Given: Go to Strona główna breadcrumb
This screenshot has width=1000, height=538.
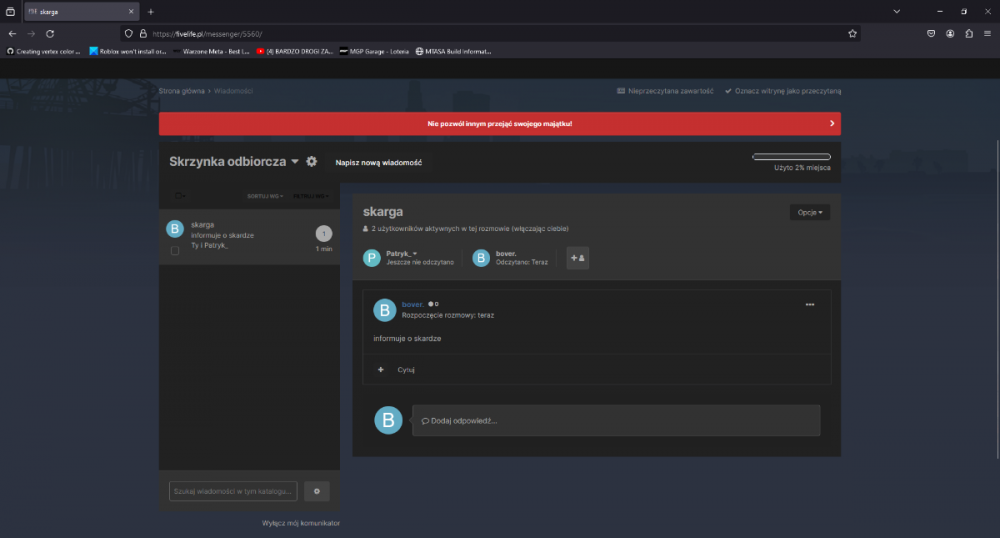Looking at the screenshot, I should click(181, 91).
